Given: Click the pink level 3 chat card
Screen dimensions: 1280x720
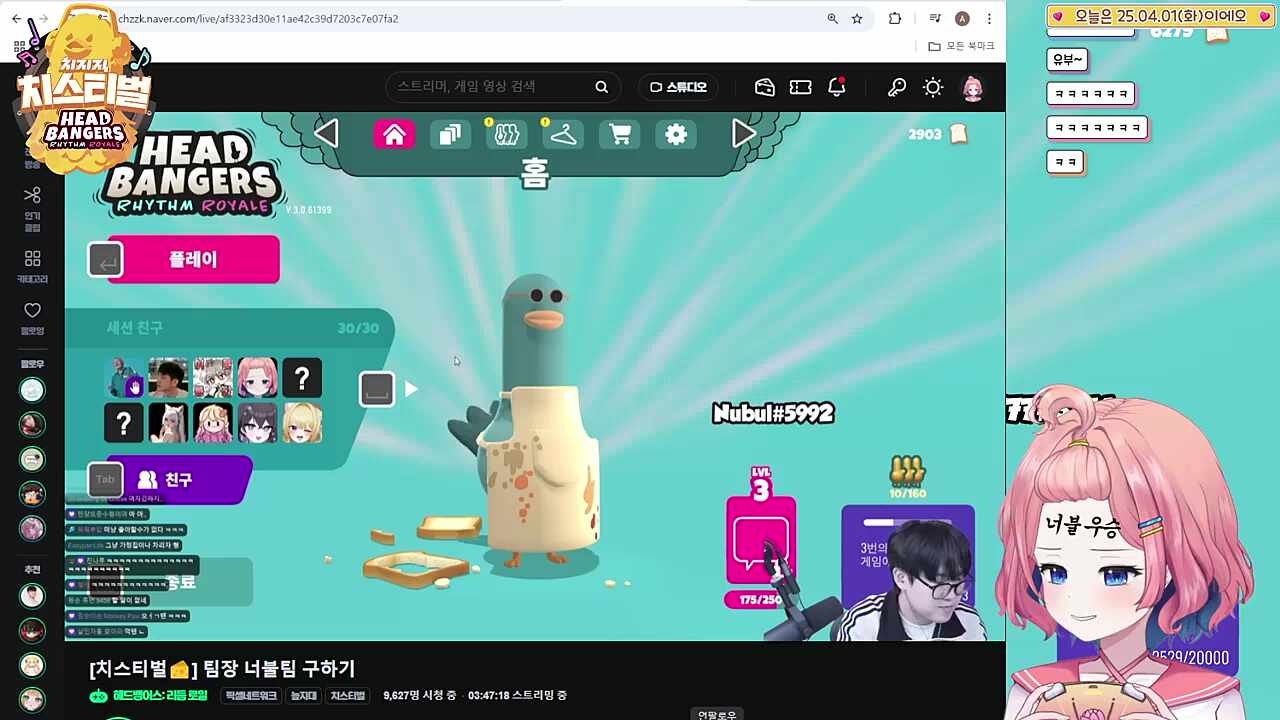Looking at the screenshot, I should 761,540.
